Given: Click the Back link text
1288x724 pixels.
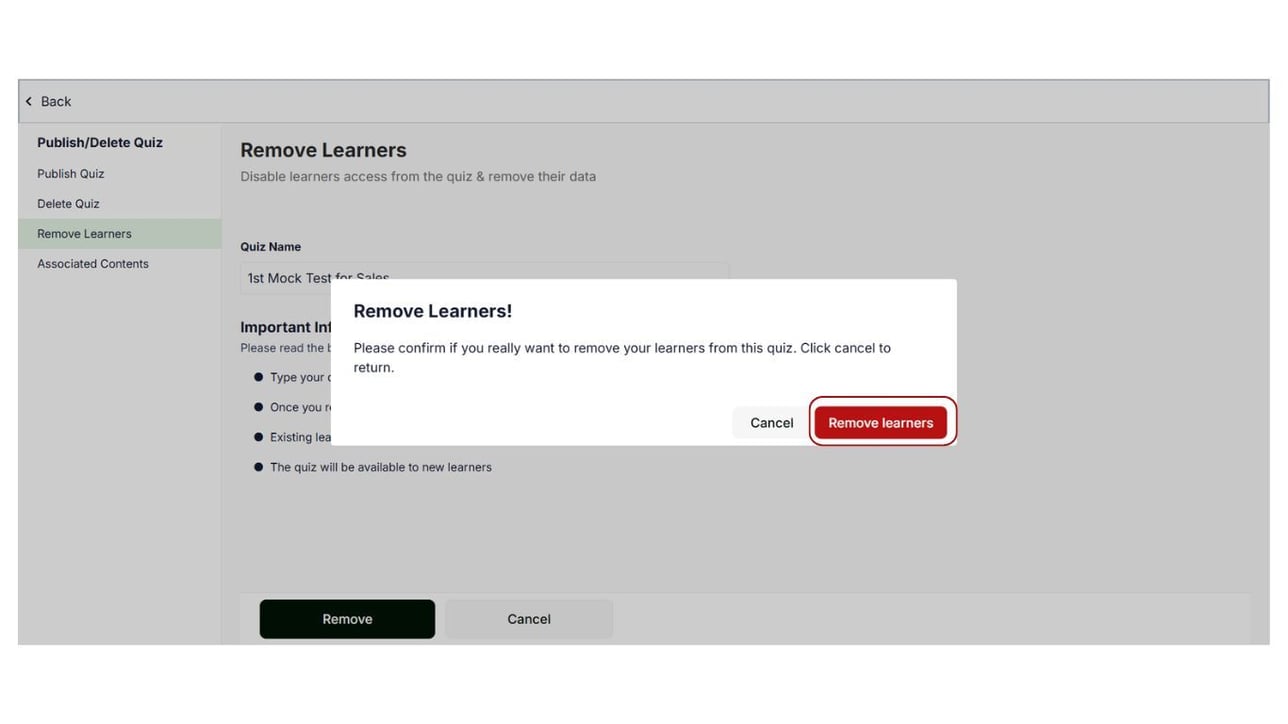Looking at the screenshot, I should [x=56, y=101].
